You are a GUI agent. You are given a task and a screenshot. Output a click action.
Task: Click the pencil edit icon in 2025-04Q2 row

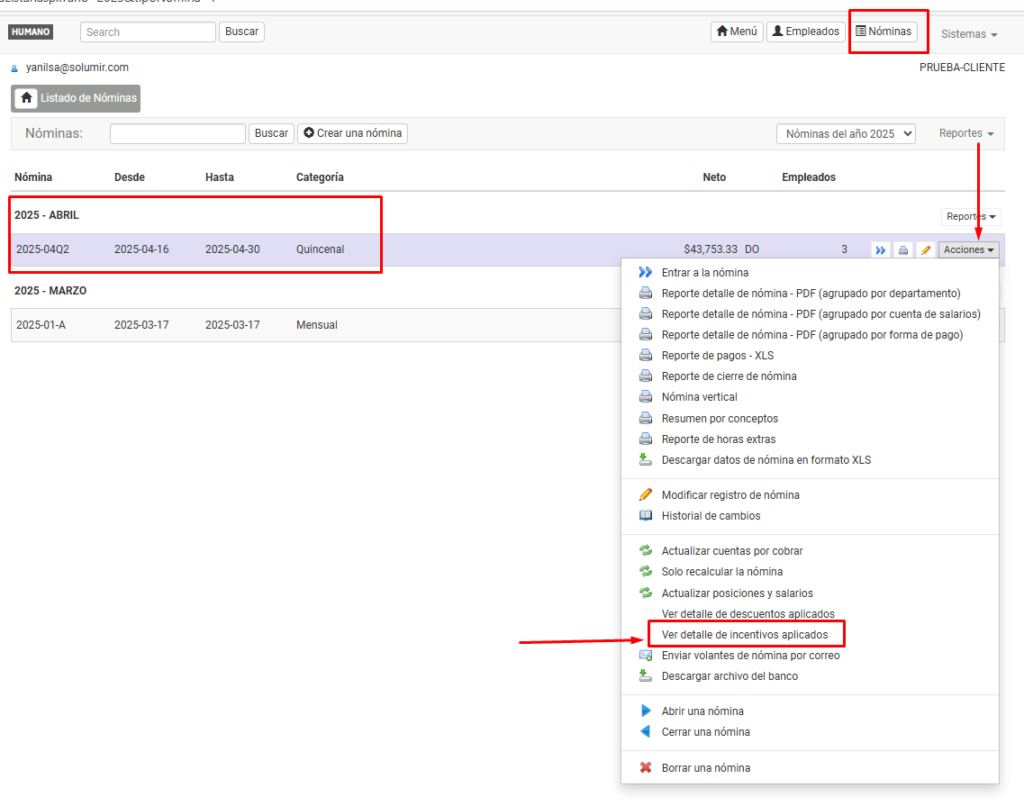925,250
